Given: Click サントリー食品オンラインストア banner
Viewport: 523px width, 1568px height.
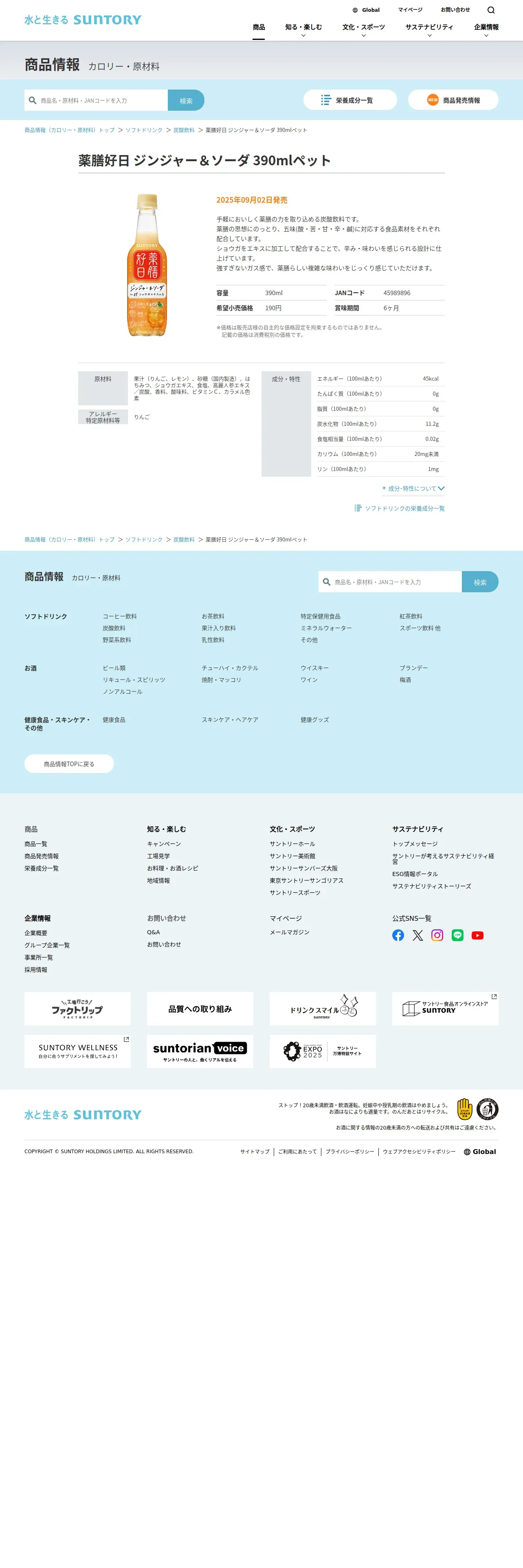Looking at the screenshot, I should 445,1009.
